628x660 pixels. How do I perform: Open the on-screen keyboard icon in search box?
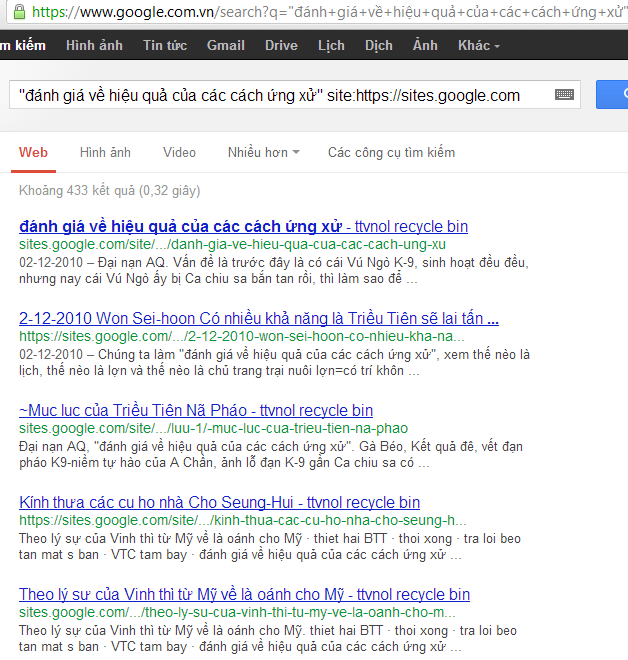(564, 95)
